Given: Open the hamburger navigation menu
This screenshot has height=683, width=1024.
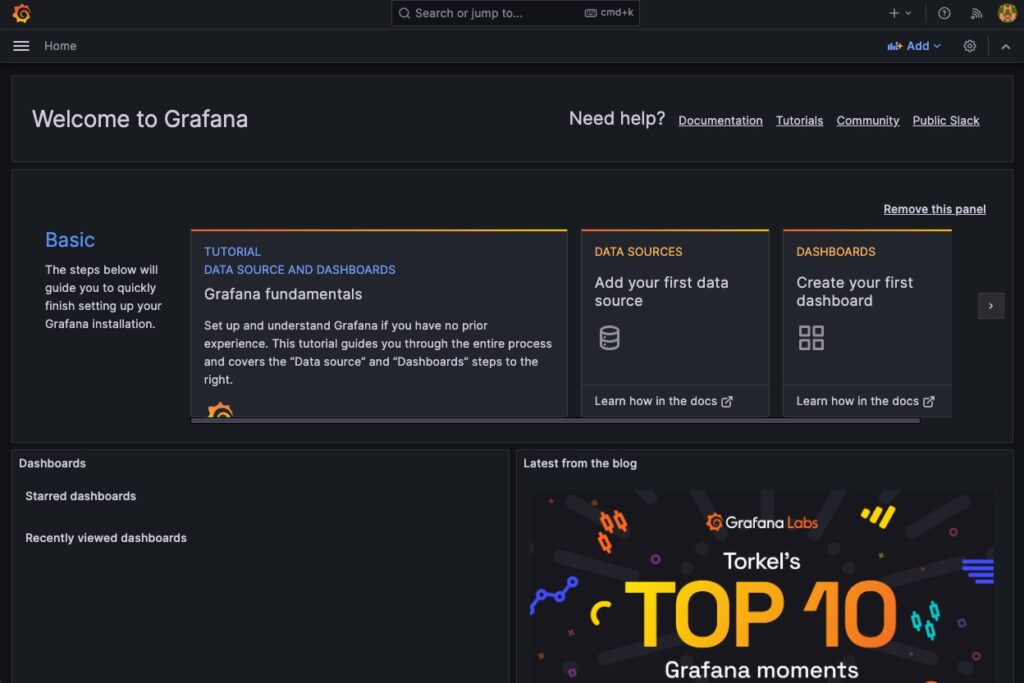Looking at the screenshot, I should point(21,46).
